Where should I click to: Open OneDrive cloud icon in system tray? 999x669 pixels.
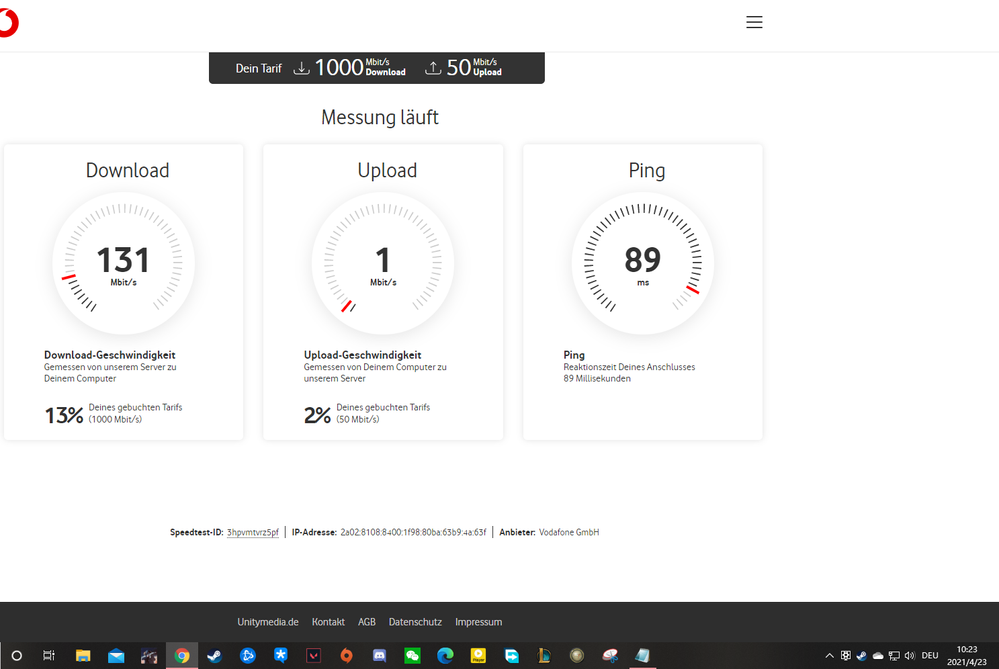(878, 656)
